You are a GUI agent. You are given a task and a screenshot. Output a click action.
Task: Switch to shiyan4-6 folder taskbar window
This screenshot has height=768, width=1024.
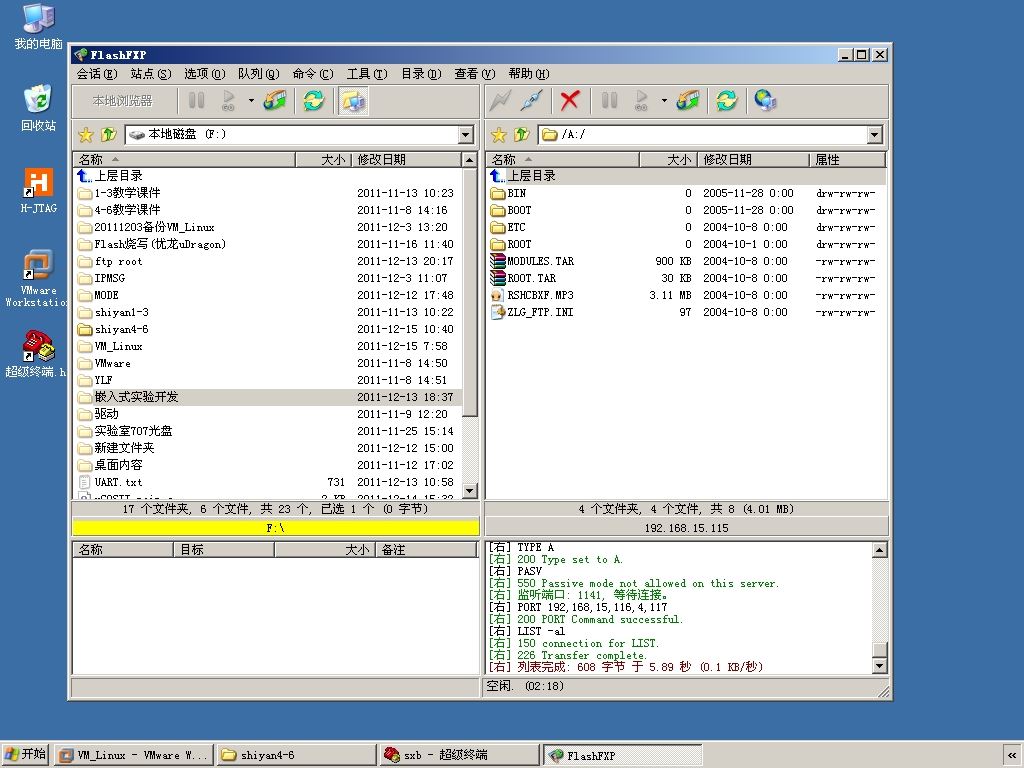296,755
